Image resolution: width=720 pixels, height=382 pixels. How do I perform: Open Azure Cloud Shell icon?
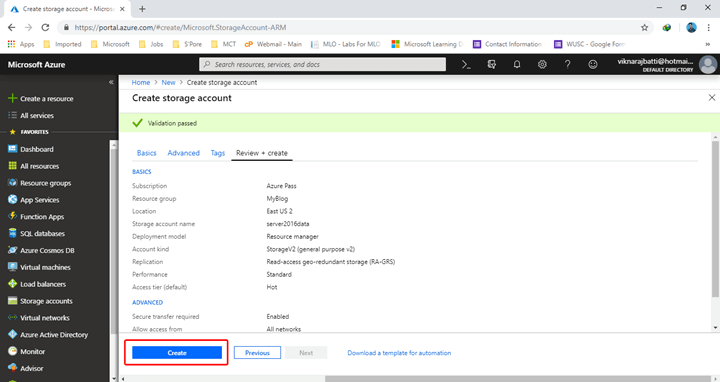click(466, 65)
